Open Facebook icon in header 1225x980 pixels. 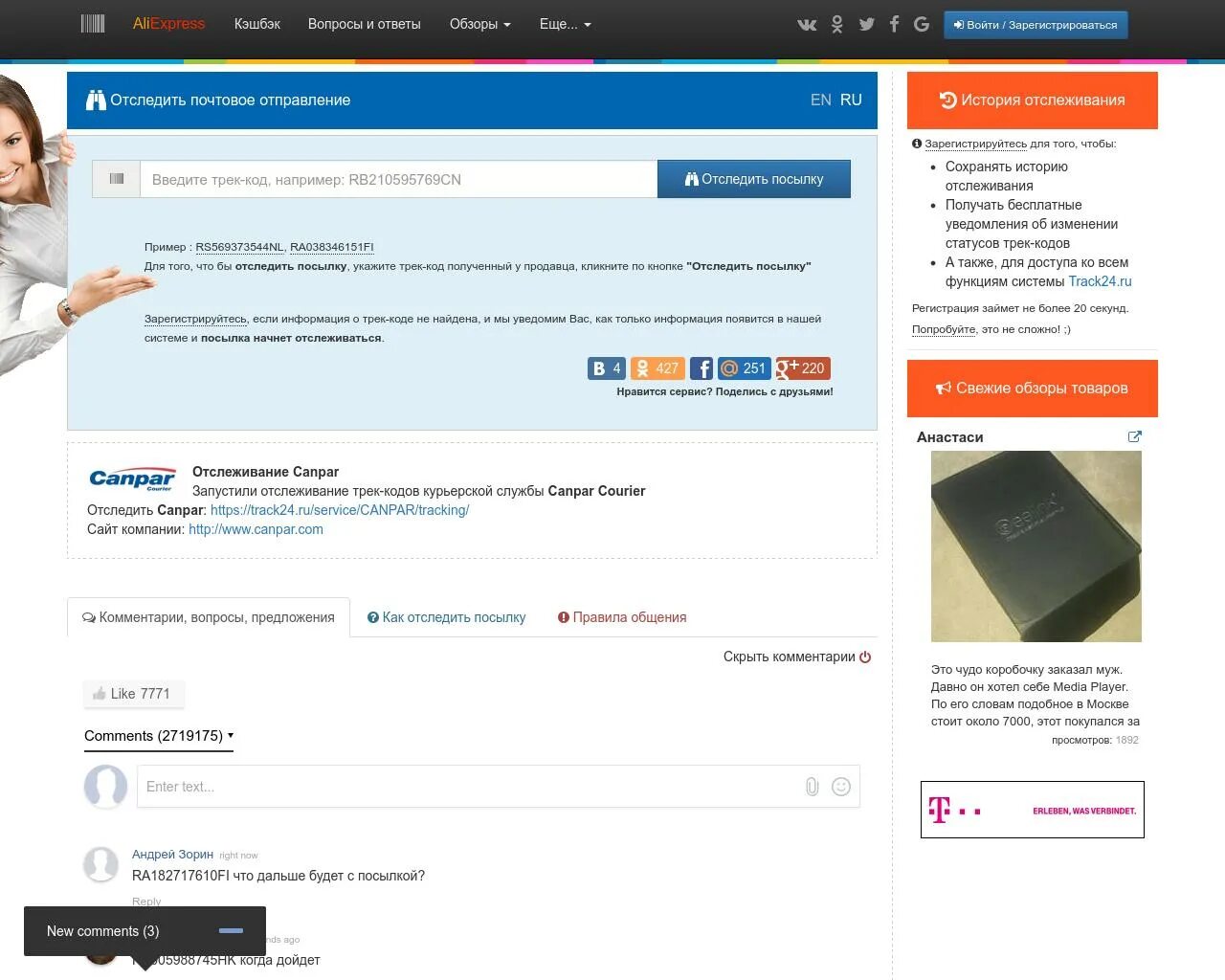point(894,24)
